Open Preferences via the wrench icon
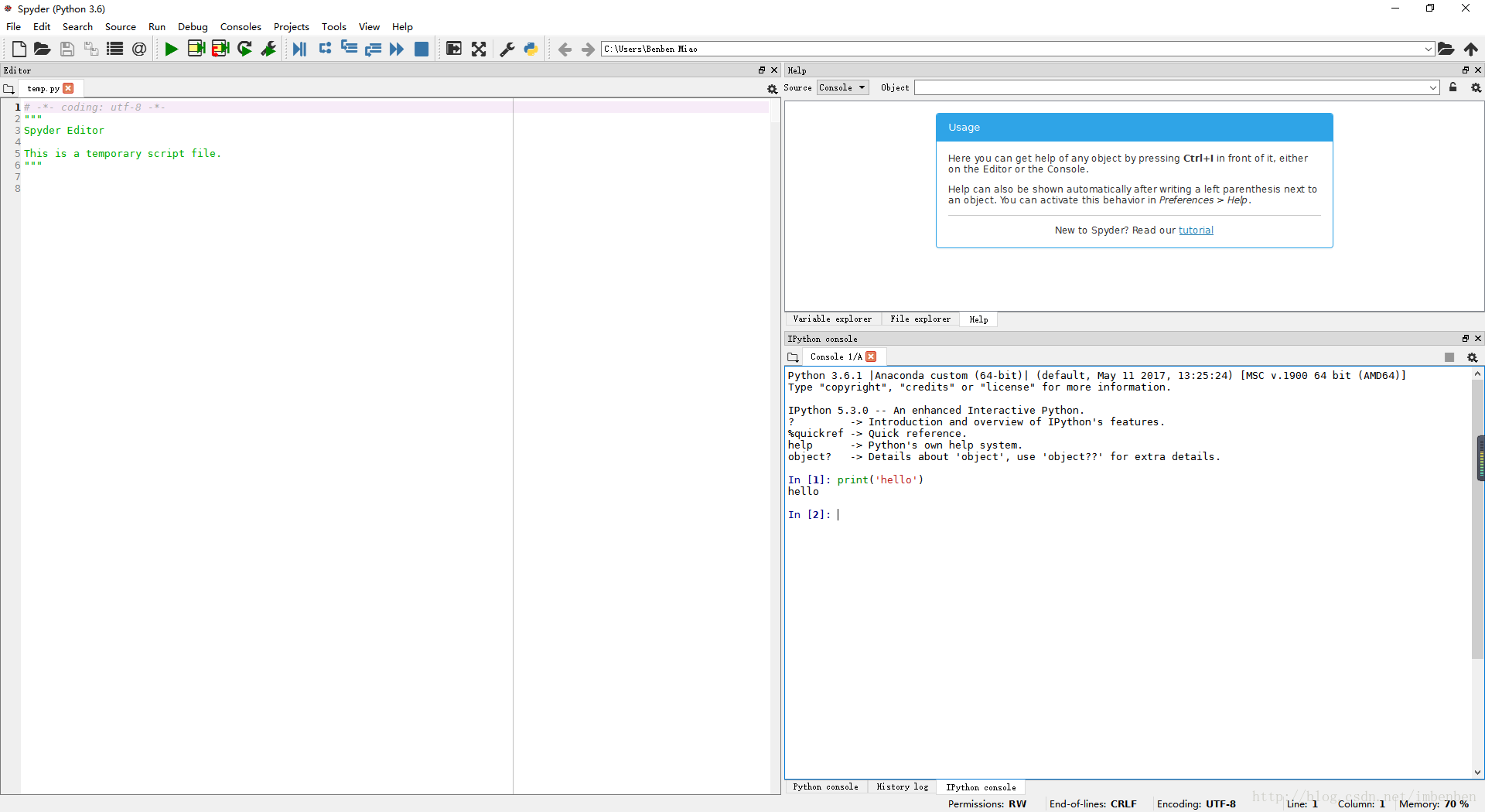This screenshot has width=1485, height=812. (507, 49)
